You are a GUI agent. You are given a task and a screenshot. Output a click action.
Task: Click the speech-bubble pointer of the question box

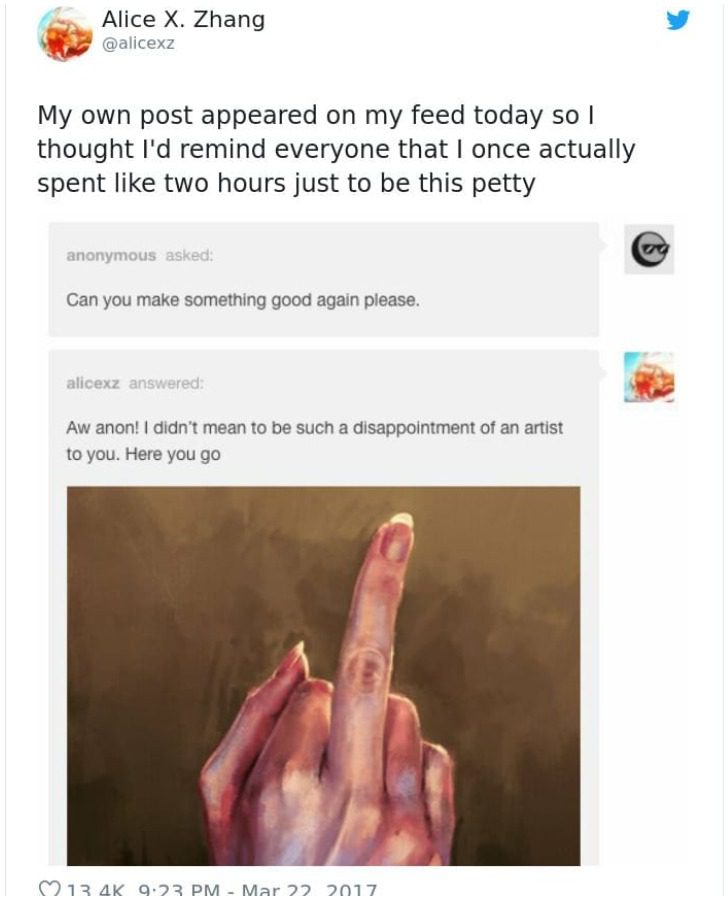(603, 246)
